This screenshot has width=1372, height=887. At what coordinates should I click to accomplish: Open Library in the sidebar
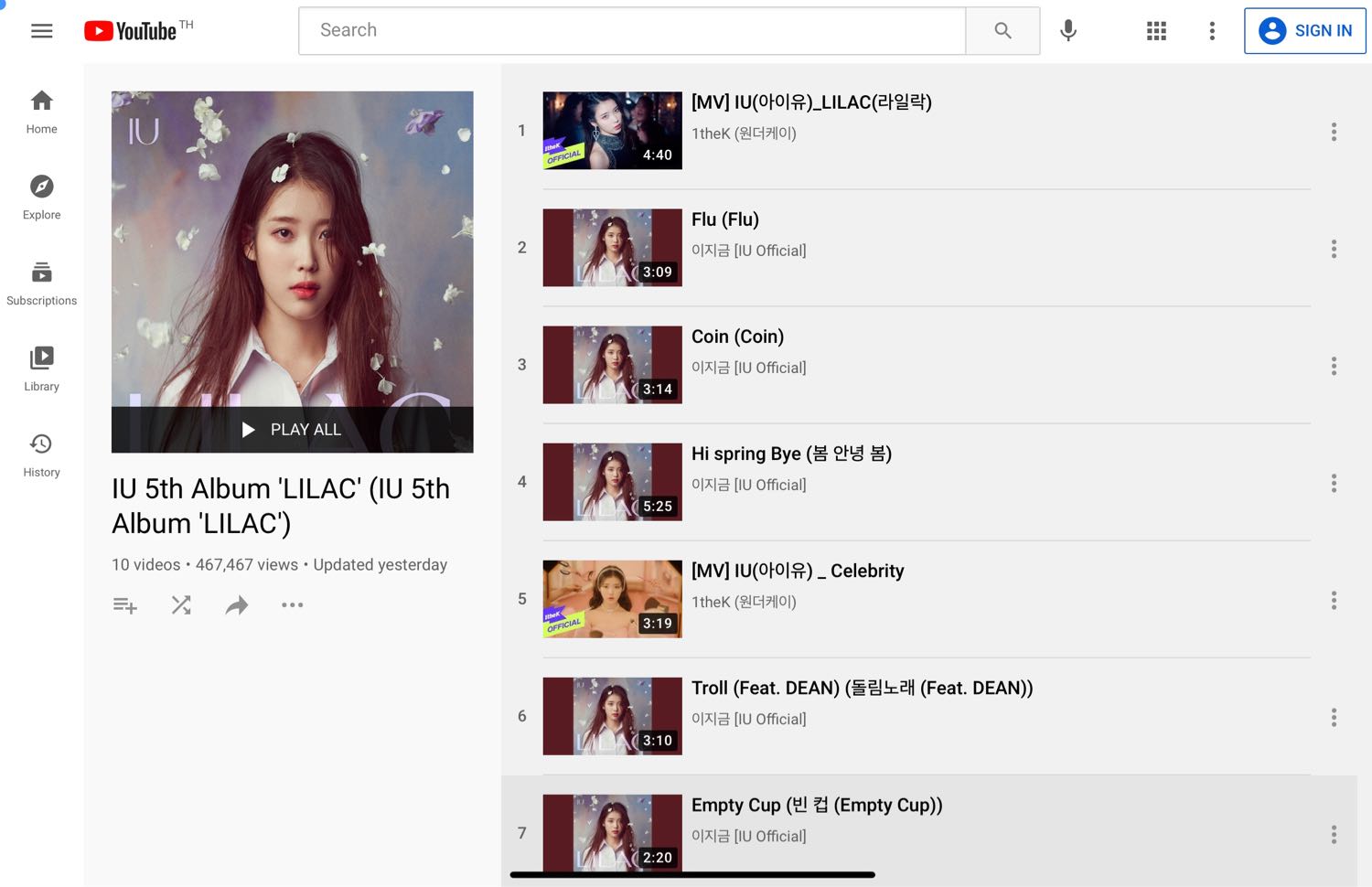tap(41, 369)
